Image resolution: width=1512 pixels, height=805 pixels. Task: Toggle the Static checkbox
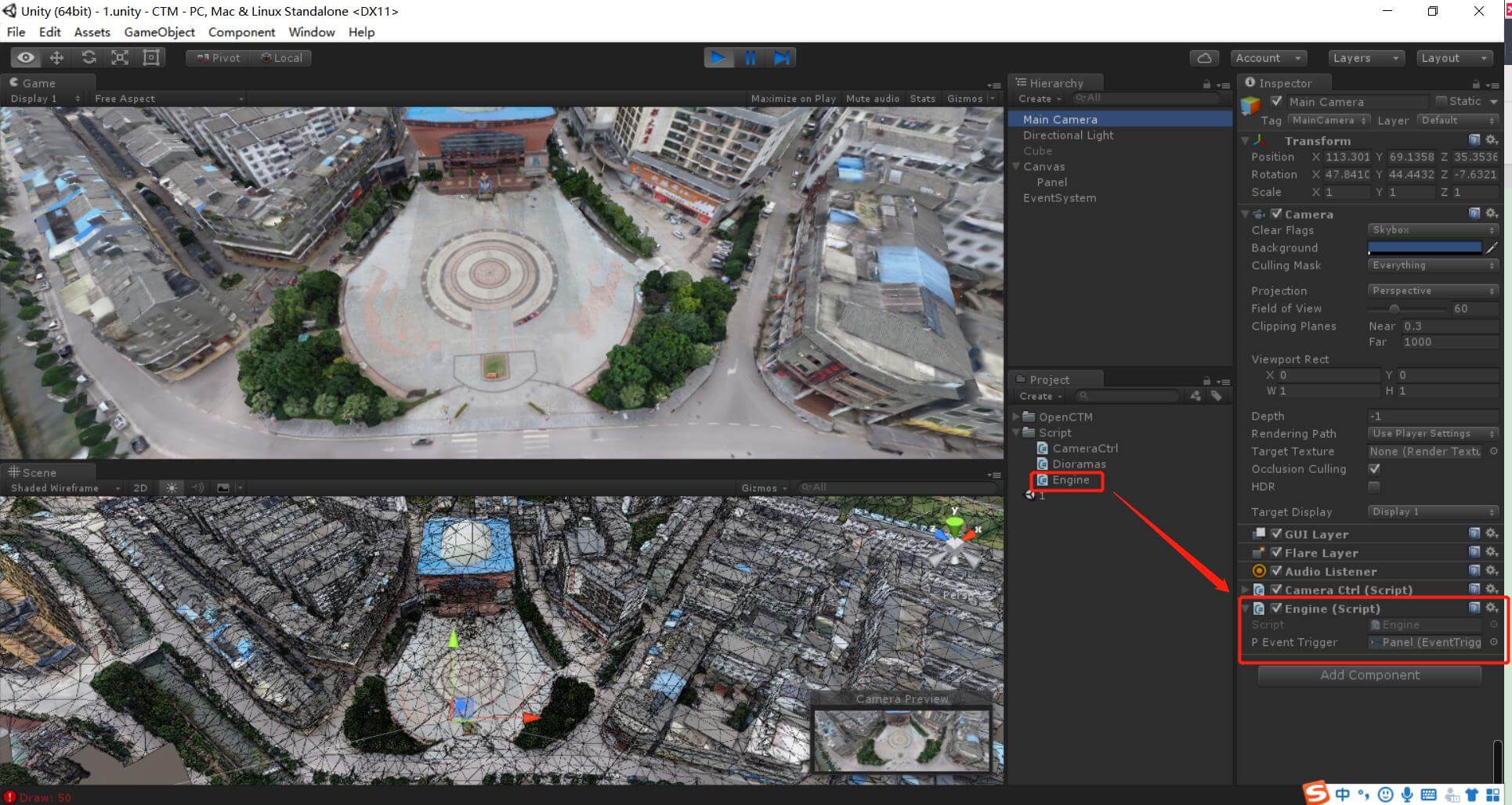(x=1441, y=102)
